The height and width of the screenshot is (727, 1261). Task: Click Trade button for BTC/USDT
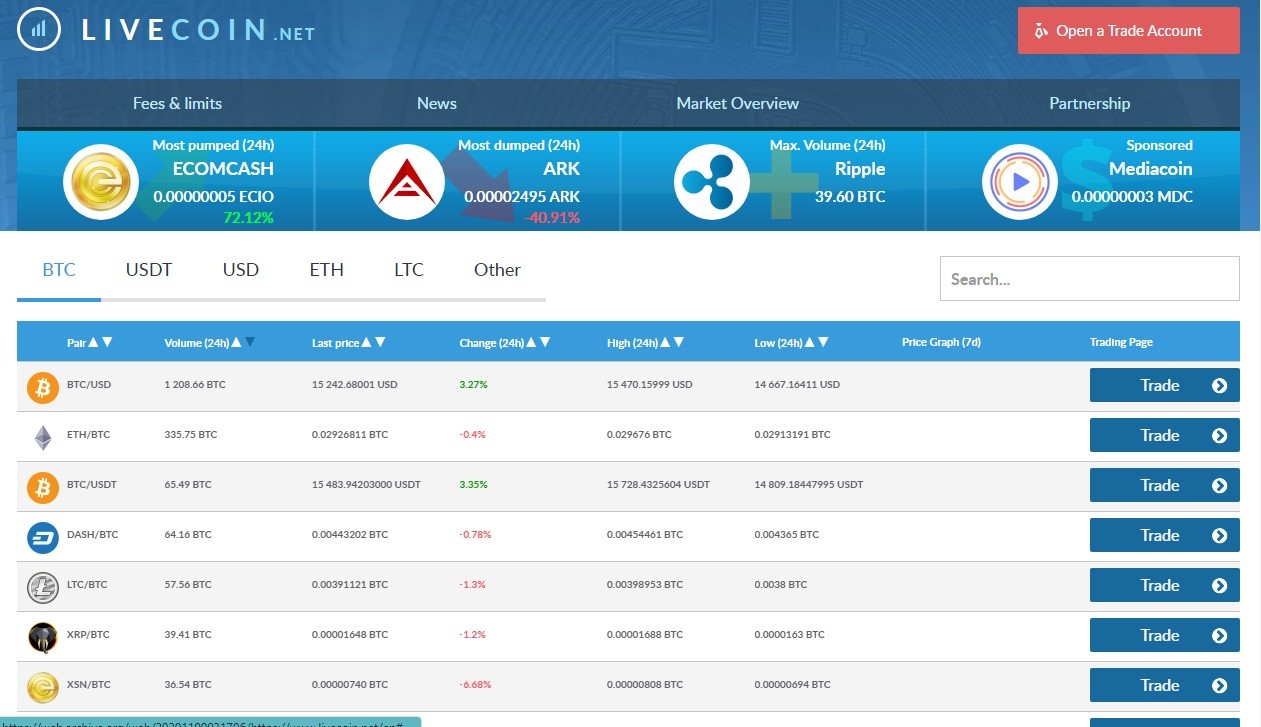pos(1165,485)
